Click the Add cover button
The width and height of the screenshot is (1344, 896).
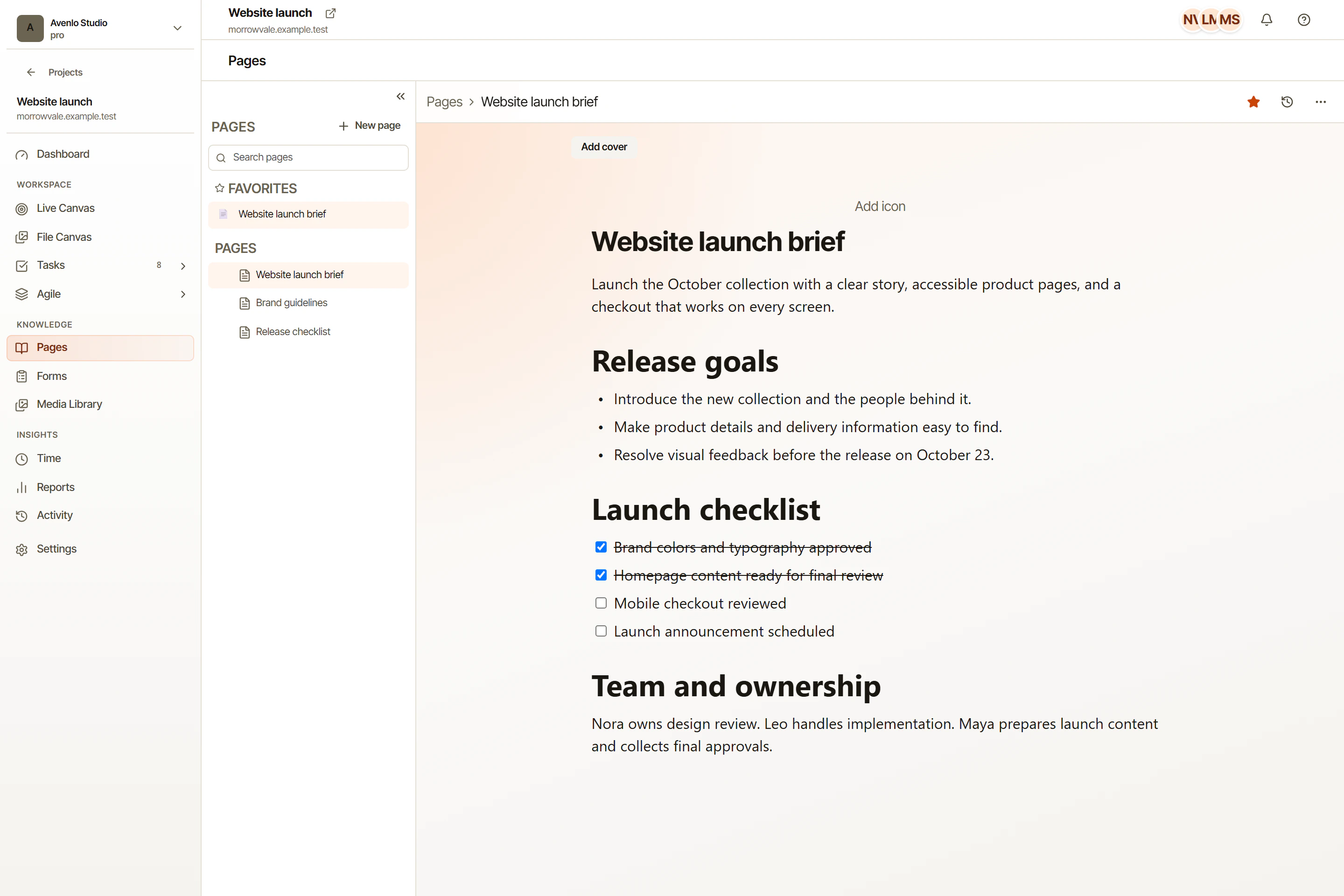[603, 147]
